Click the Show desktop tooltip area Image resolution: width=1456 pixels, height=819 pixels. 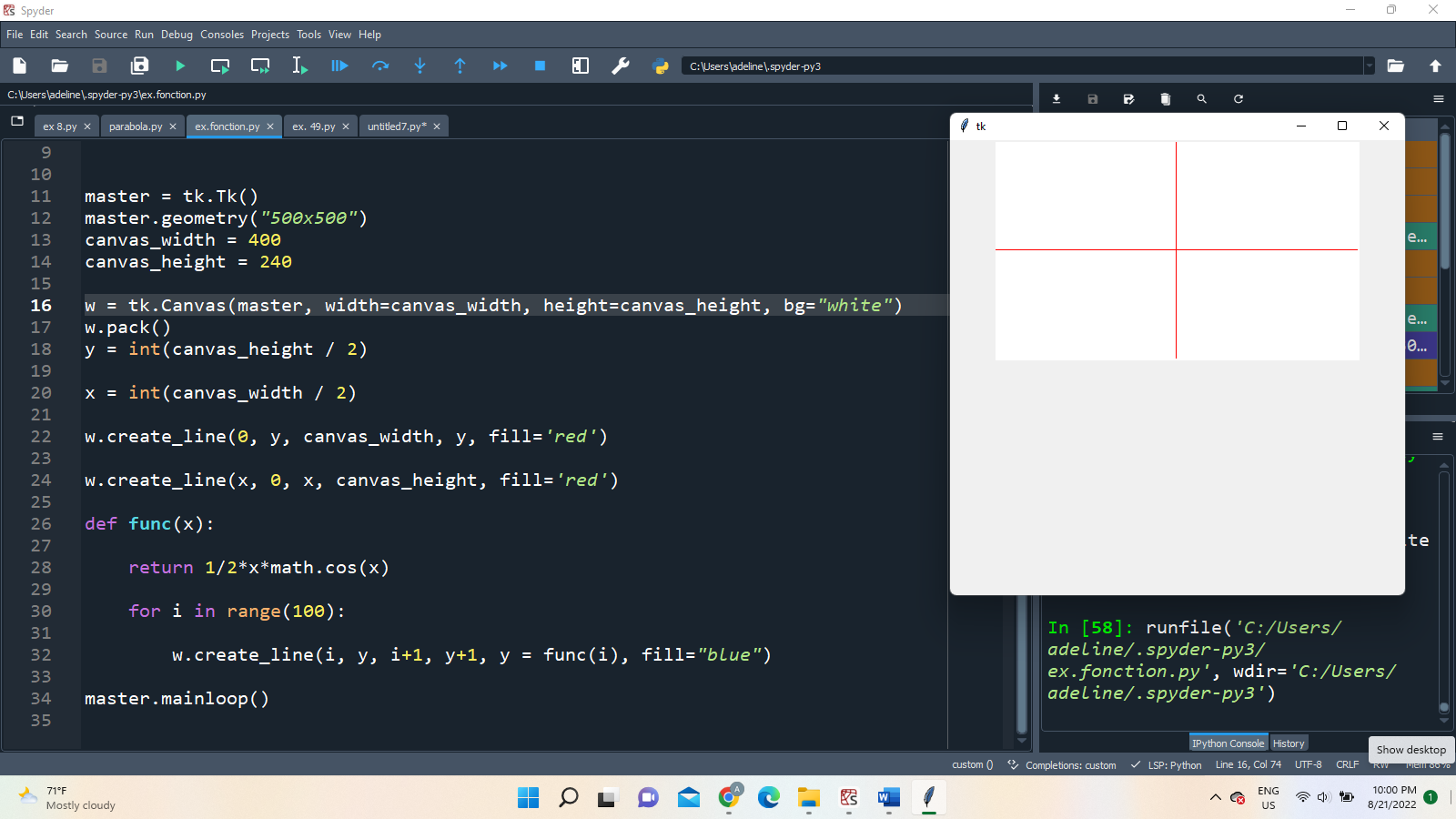point(1410,750)
